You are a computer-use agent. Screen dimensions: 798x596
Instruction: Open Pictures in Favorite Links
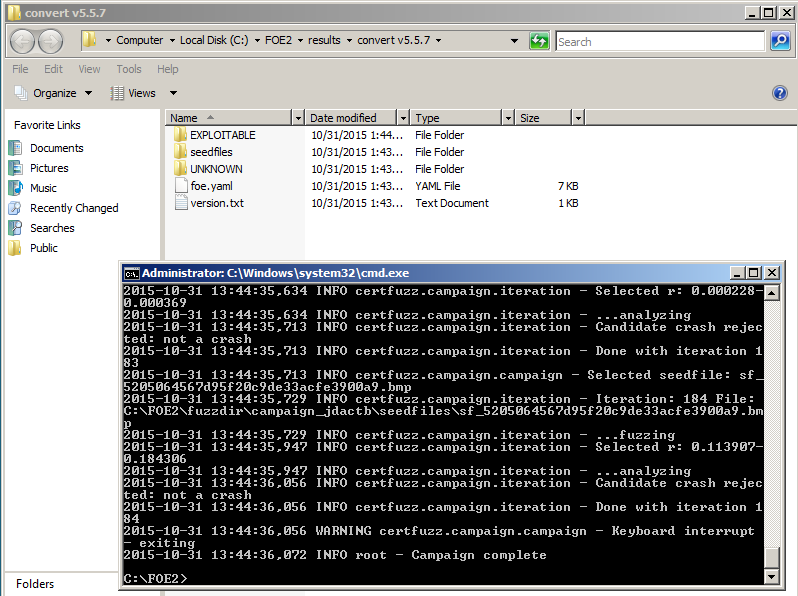tap(49, 168)
